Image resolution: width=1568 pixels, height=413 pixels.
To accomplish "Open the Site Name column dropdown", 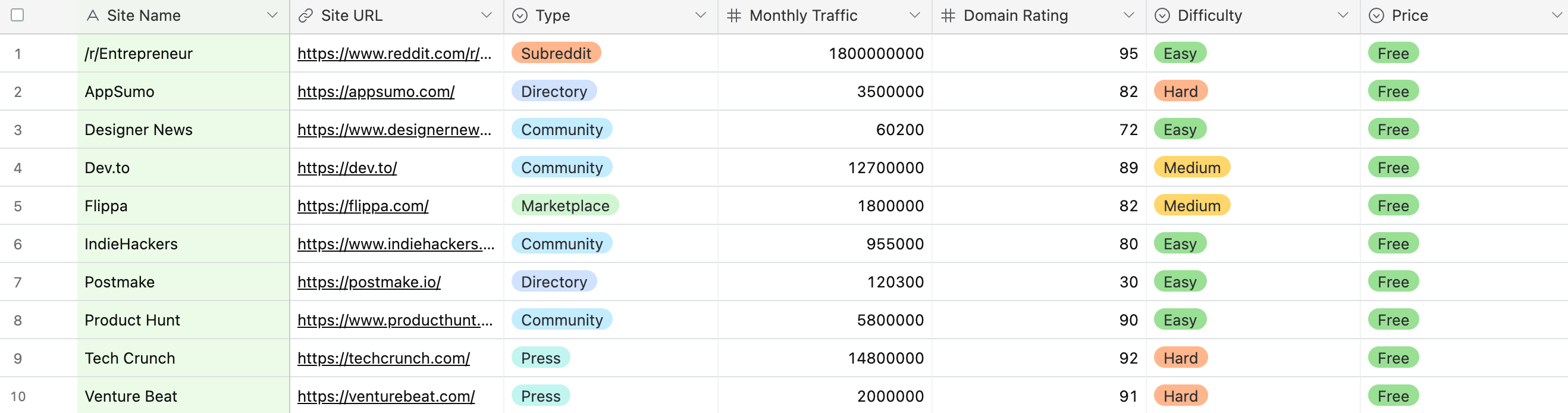I will [272, 15].
